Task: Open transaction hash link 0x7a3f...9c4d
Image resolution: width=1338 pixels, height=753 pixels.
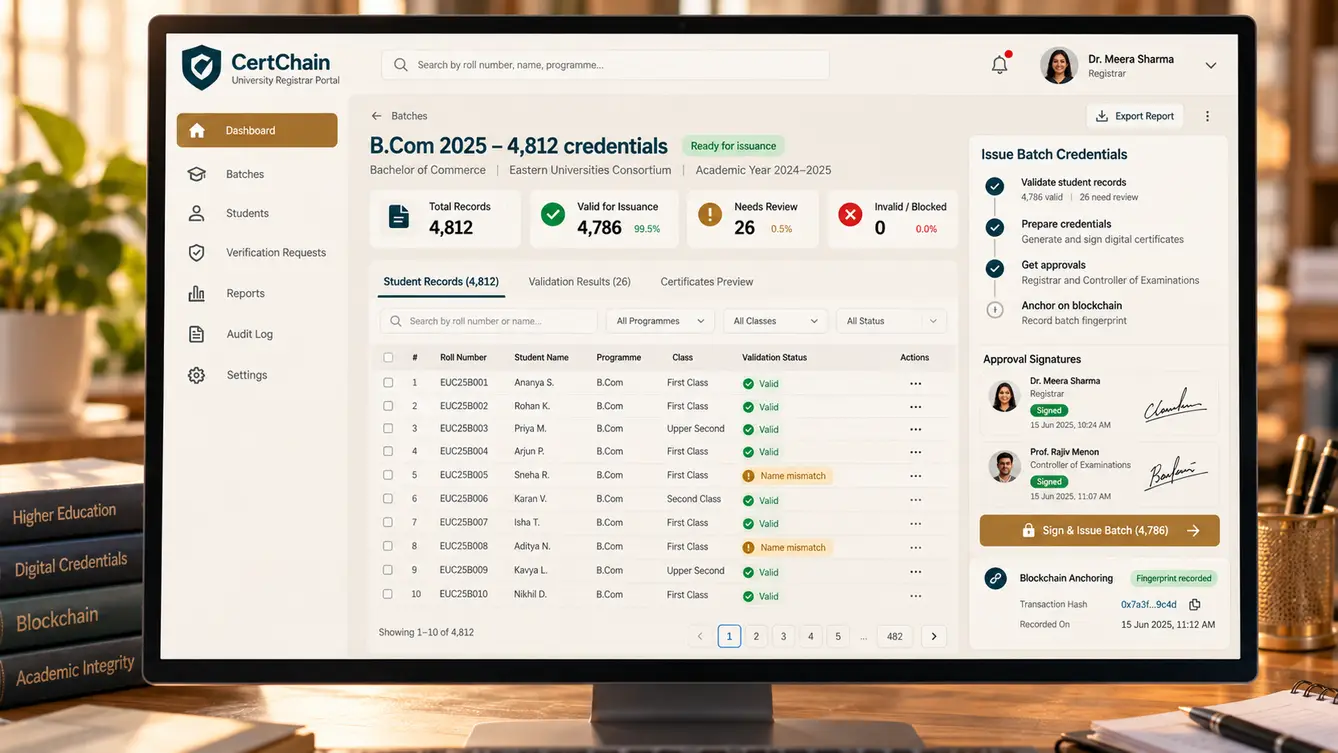Action: point(1148,604)
